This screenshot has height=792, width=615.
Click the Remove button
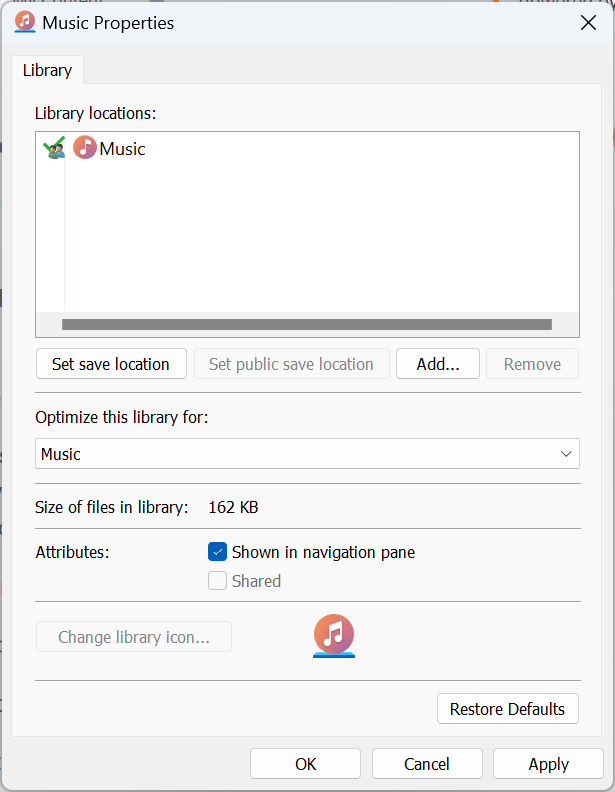point(532,364)
